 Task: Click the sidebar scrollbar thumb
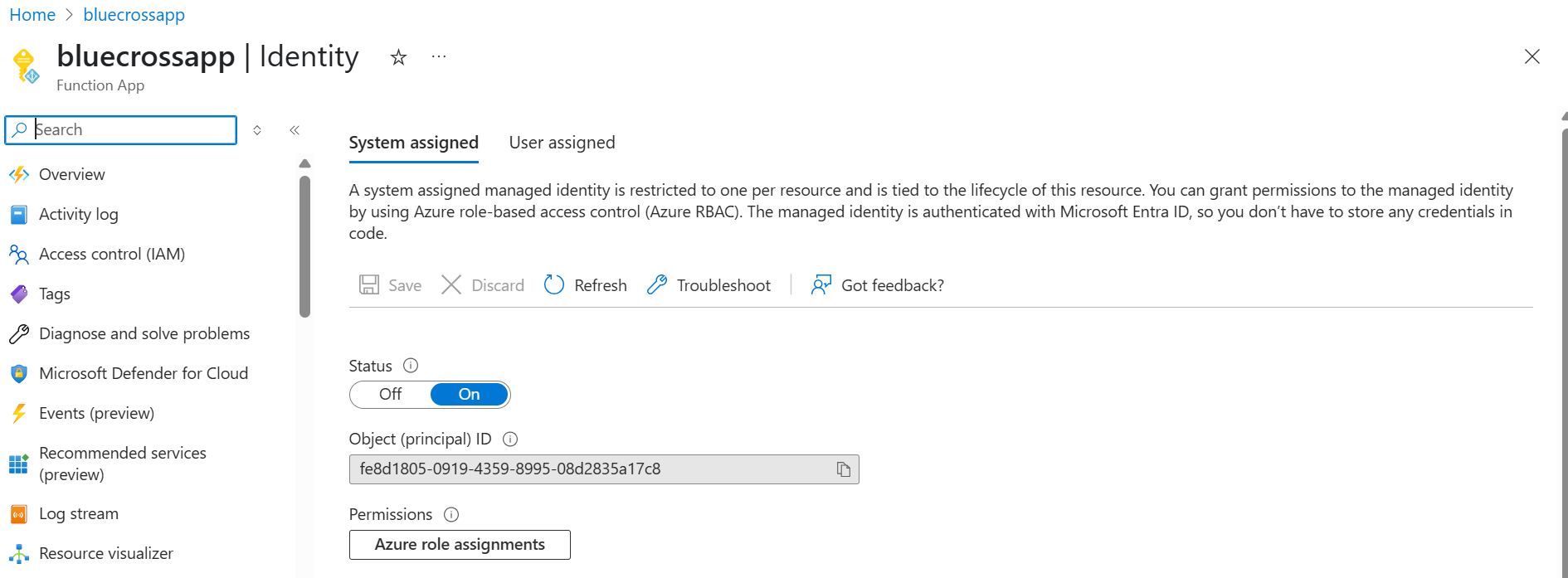[x=304, y=246]
